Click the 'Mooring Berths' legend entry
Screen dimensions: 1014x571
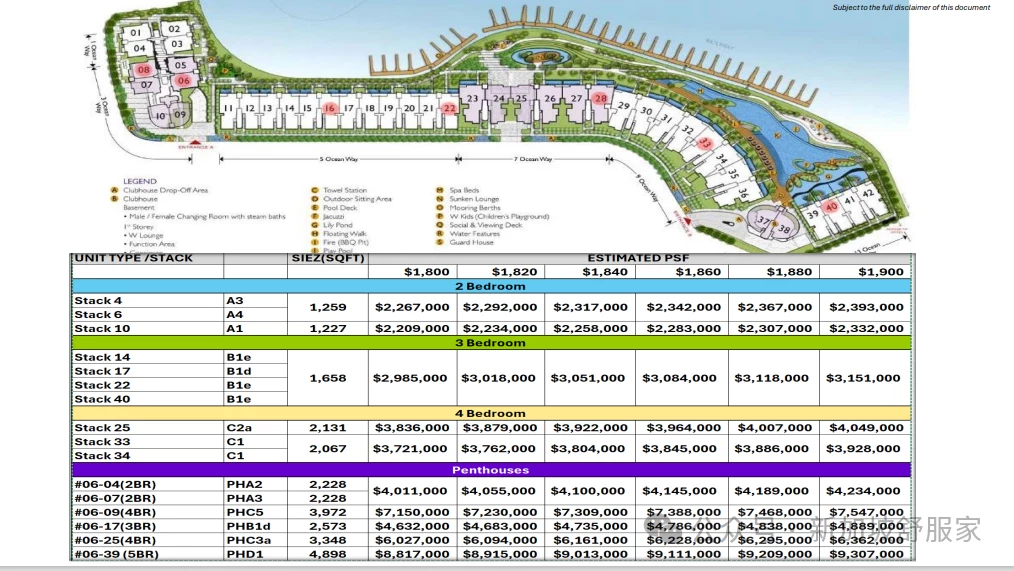pos(475,208)
